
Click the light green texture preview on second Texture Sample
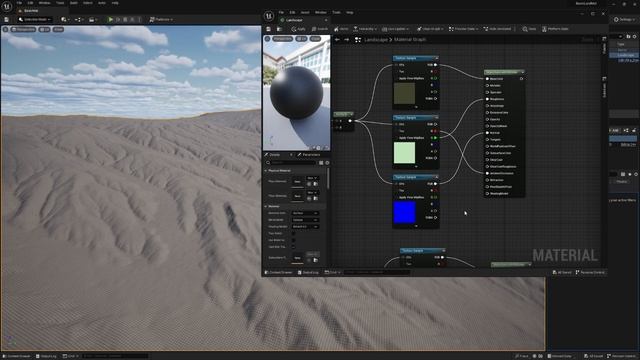coord(404,153)
